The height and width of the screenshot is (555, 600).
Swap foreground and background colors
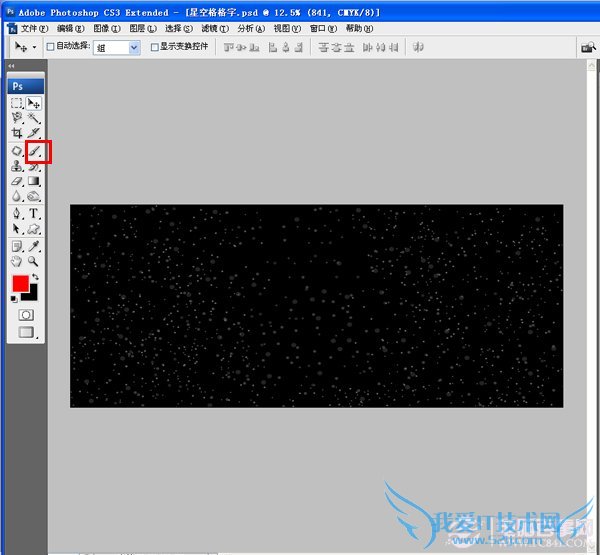point(35,276)
